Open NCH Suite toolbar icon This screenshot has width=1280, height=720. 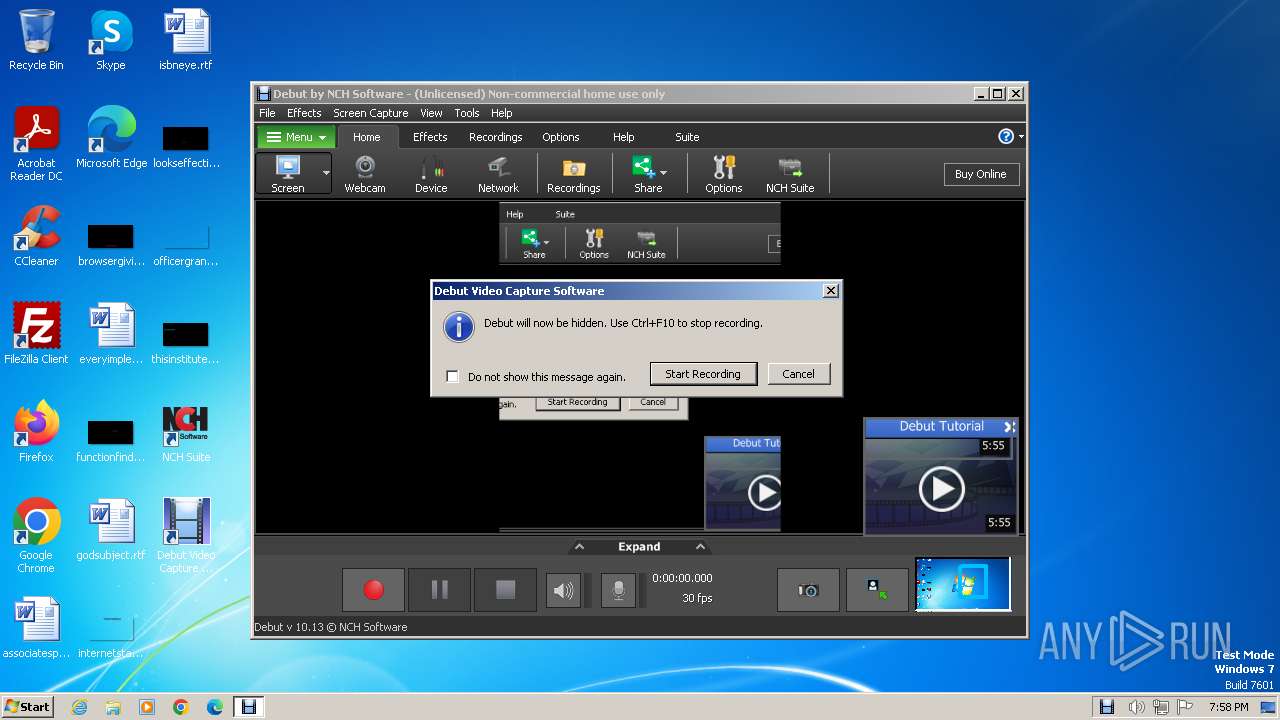click(790, 174)
